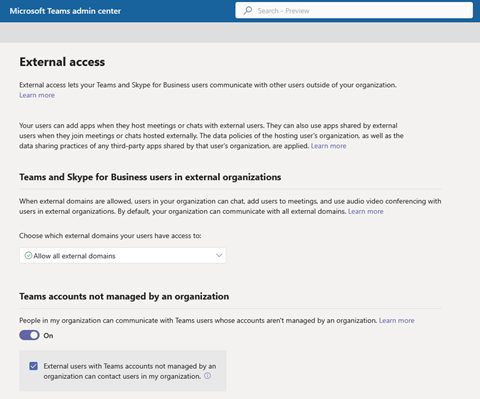
Task: Open Learn more under External access intro
Action: pyautogui.click(x=37, y=95)
